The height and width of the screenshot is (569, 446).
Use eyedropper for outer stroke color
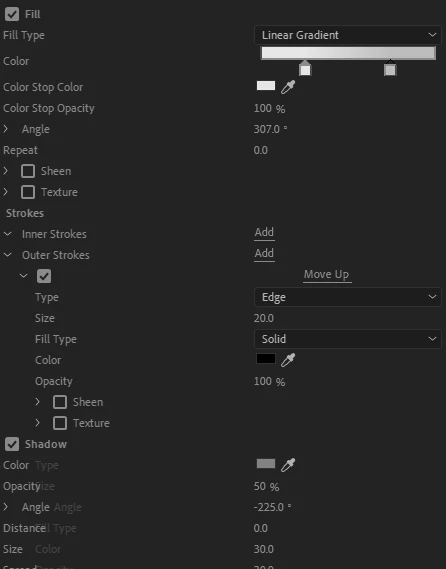point(288,360)
